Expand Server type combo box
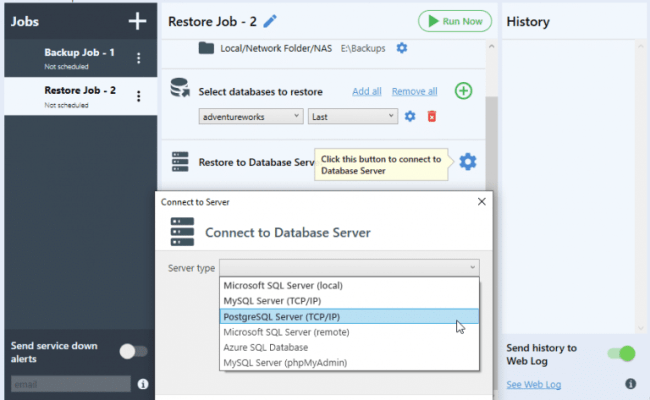 point(349,268)
